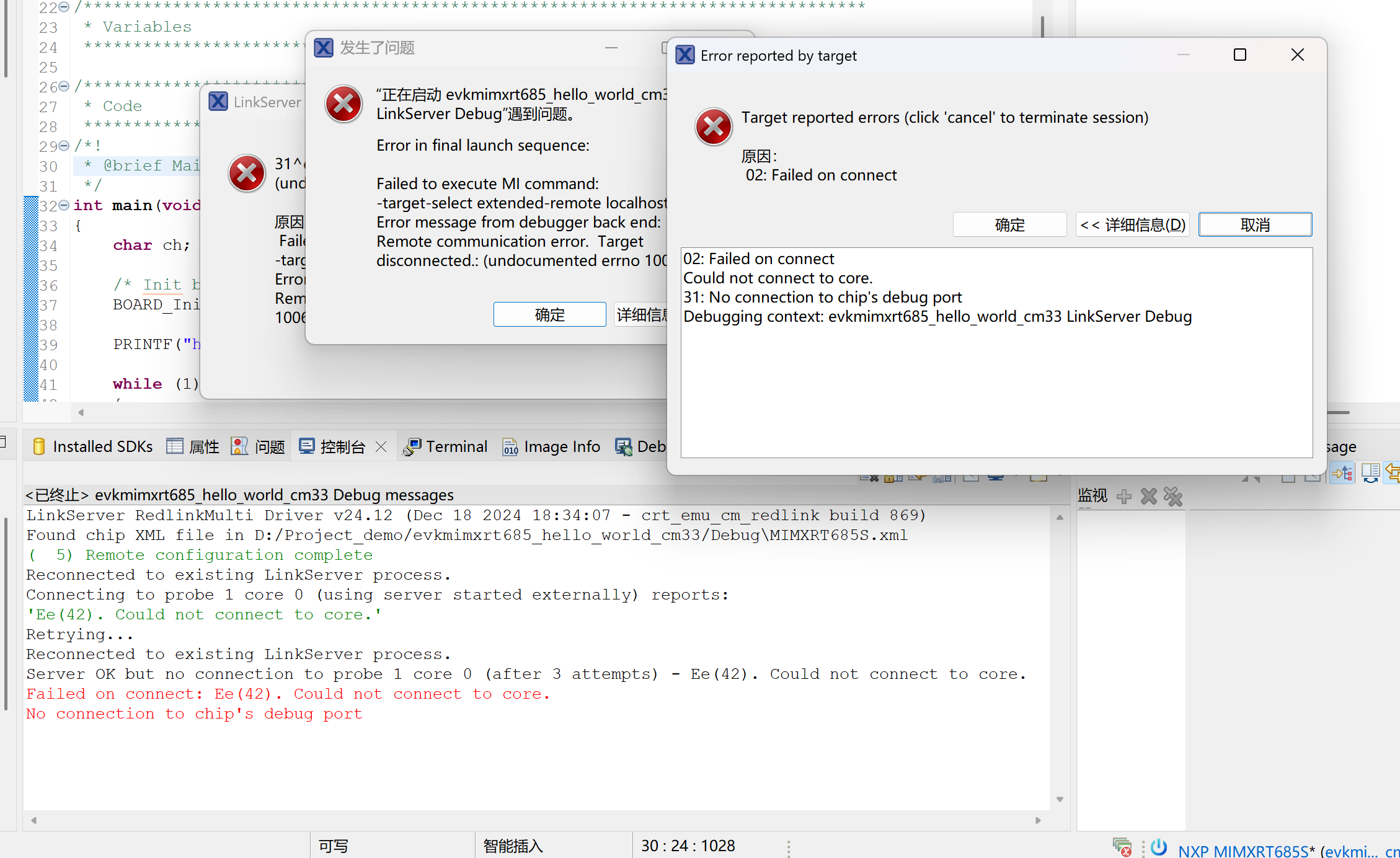Image resolution: width=1400 pixels, height=858 pixels.
Task: Remove all expressions in the 监视 panel
Action: [x=1172, y=496]
